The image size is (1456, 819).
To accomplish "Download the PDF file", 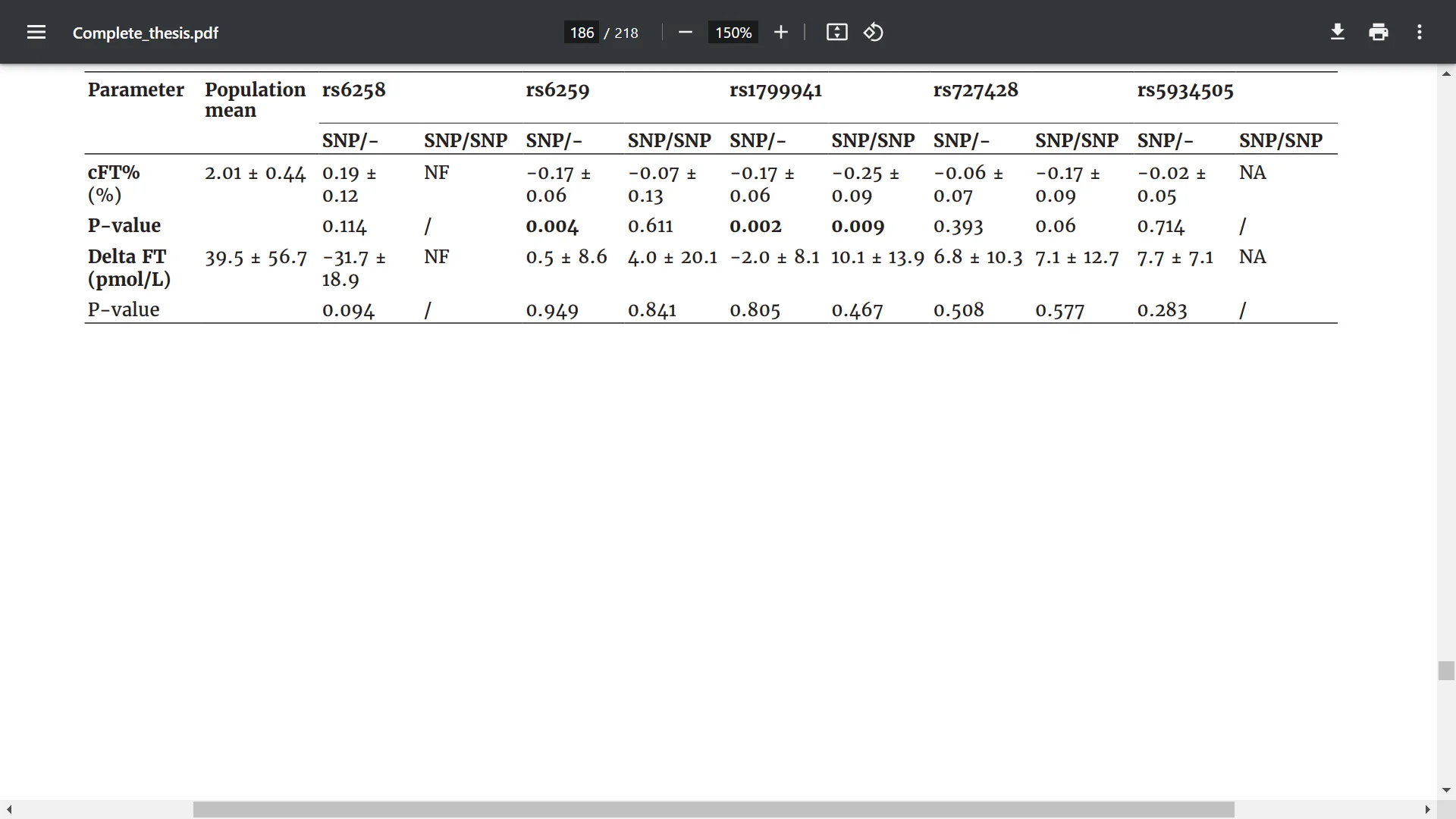I will coord(1338,32).
